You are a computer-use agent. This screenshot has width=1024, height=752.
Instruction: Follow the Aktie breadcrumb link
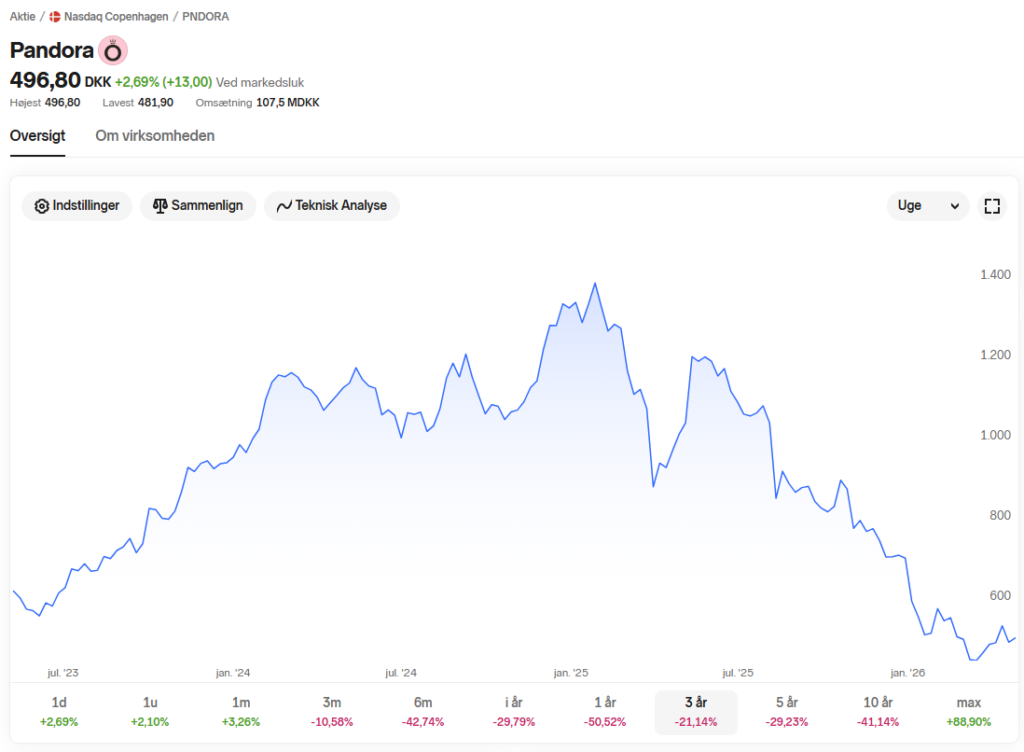click(22, 17)
